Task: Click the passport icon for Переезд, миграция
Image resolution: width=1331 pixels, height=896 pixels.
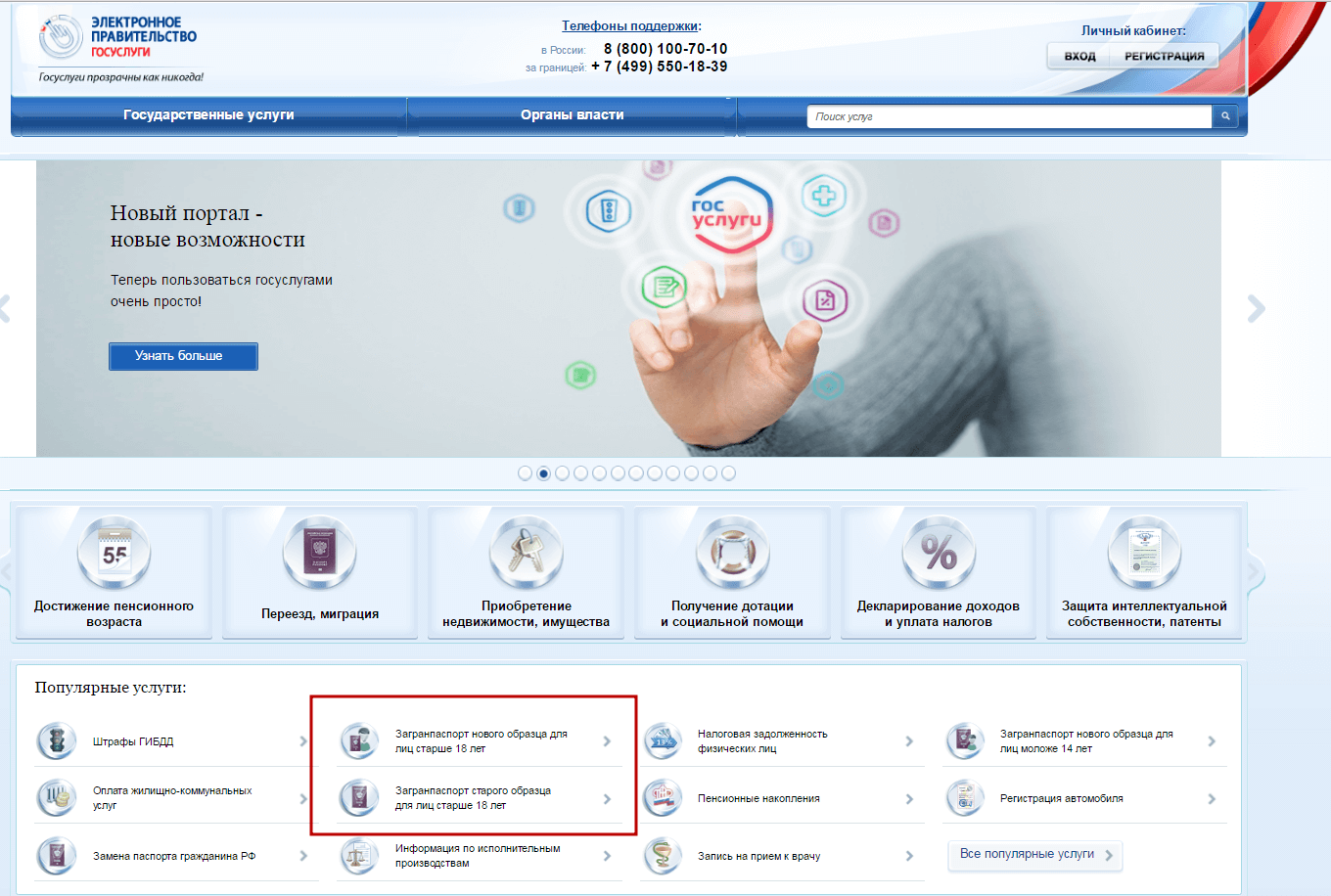Action: tap(320, 553)
